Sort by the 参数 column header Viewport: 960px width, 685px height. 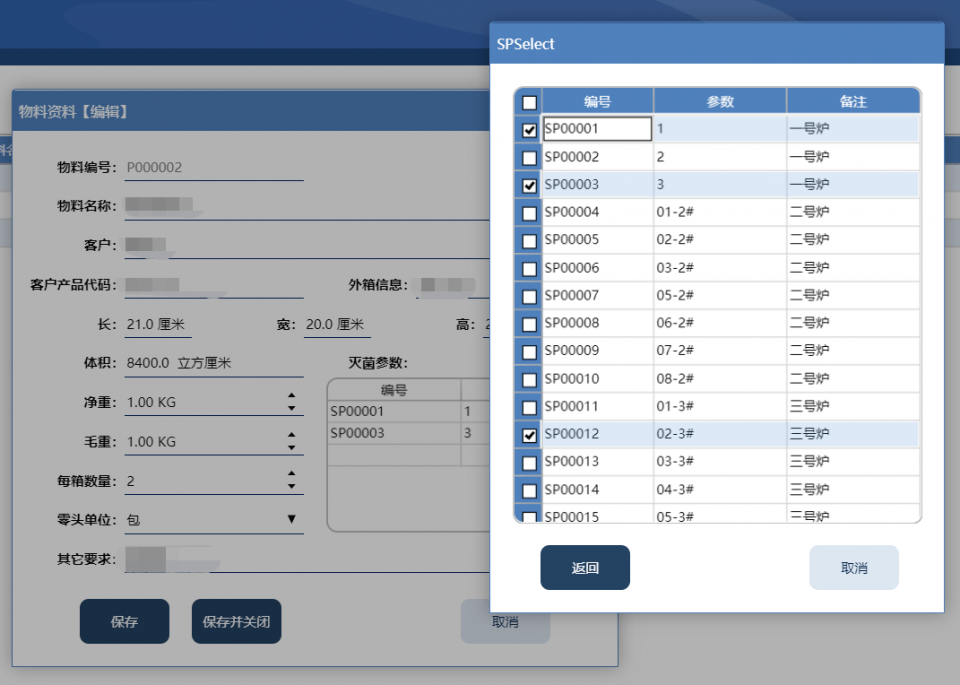(720, 101)
